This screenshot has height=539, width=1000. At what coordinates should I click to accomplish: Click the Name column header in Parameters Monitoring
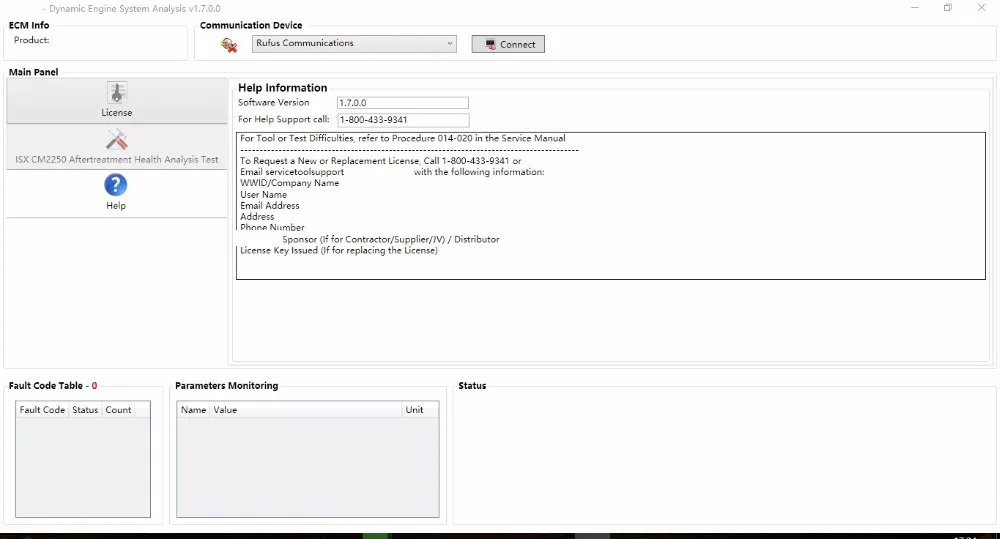tap(193, 410)
